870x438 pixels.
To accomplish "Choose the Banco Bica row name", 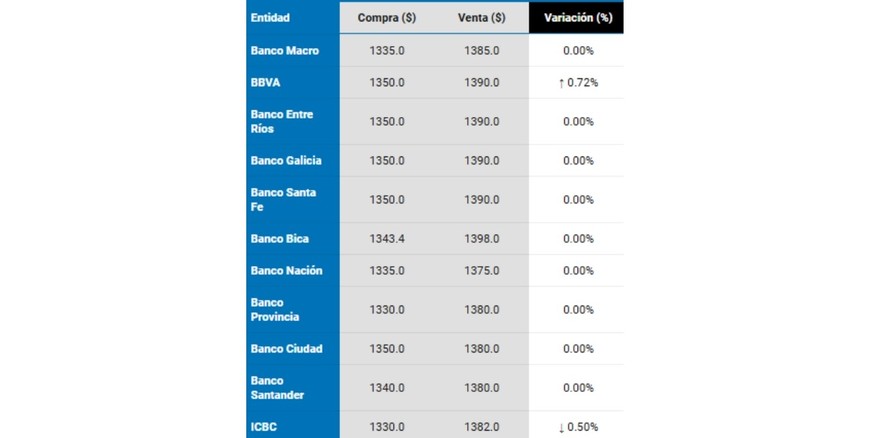I will 279,239.
